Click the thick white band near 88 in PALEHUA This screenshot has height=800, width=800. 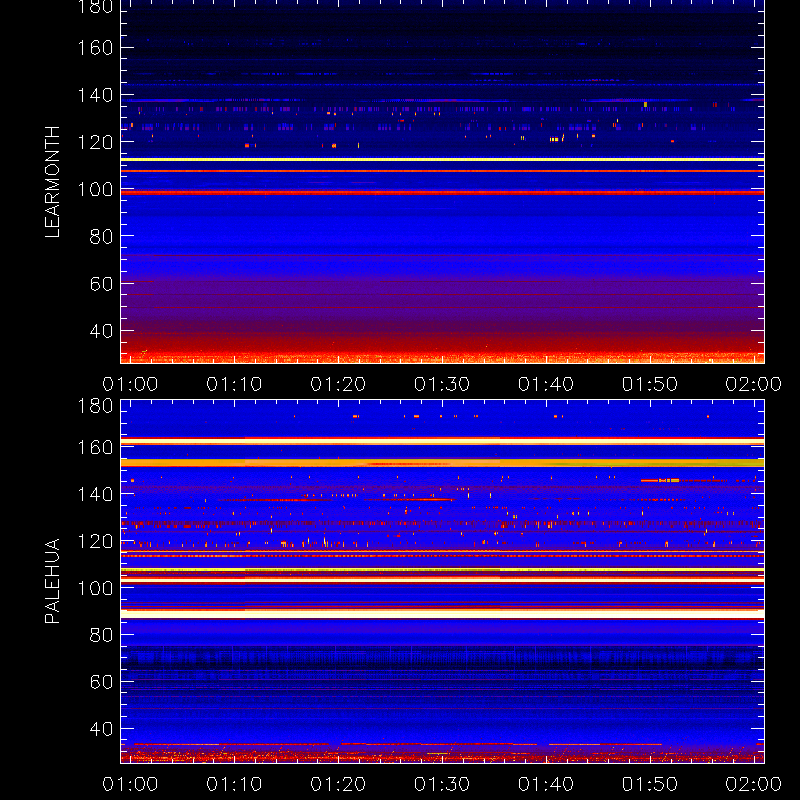[442, 614]
